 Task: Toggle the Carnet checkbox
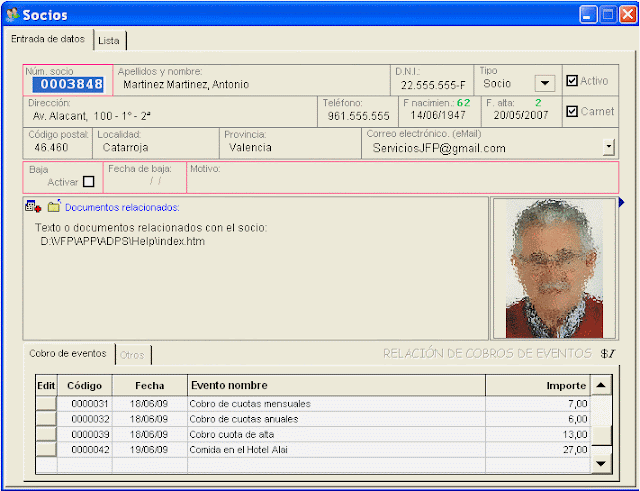[572, 111]
